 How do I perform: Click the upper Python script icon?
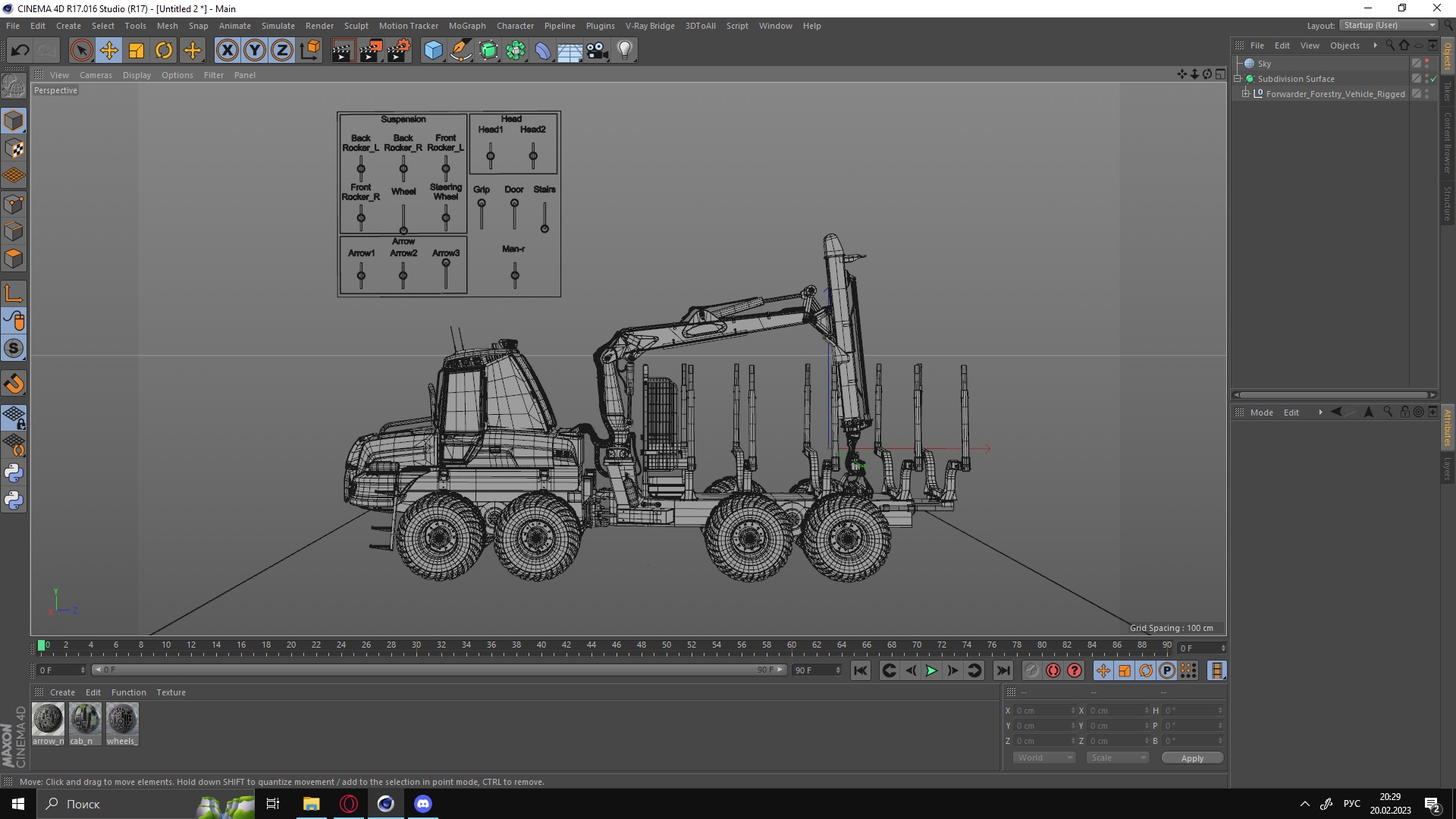(14, 473)
